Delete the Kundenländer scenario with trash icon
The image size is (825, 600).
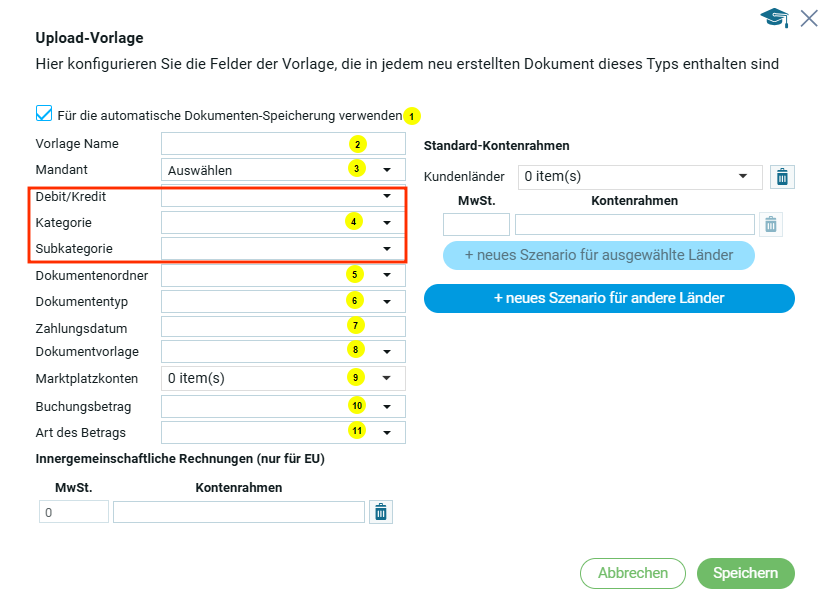click(782, 177)
